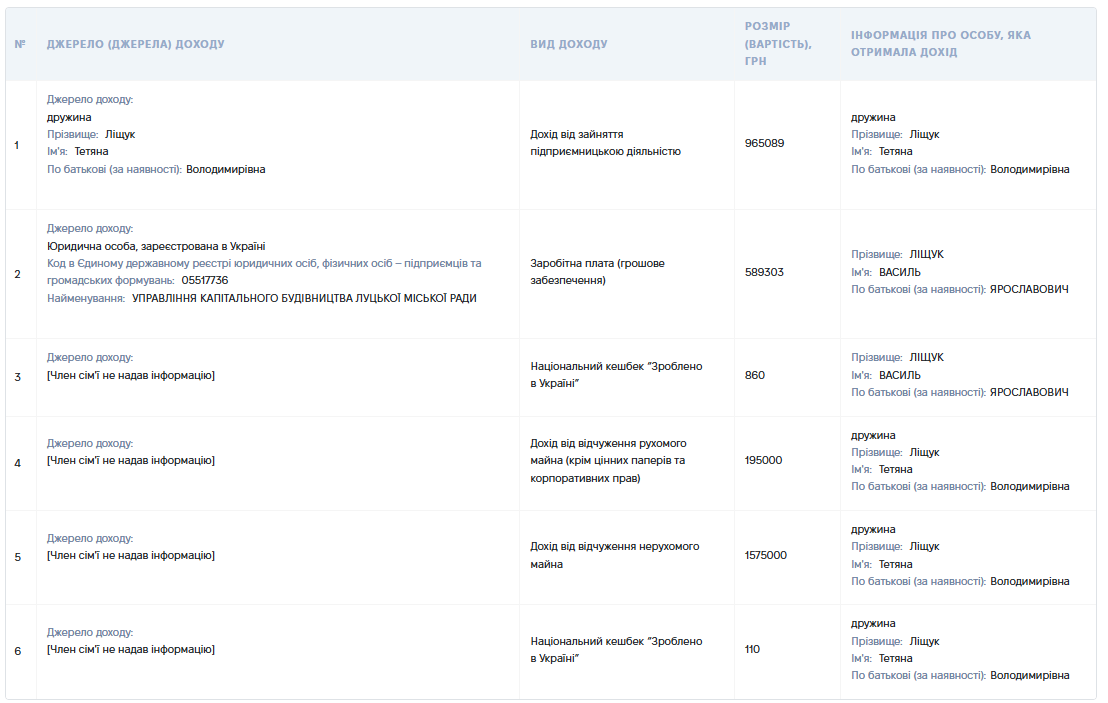Click ІНФОРМАЦІЯ ПРО ОСОБУ, ЯКА ОТРИМАЛА ДОХІД header

pyautogui.click(x=941, y=44)
